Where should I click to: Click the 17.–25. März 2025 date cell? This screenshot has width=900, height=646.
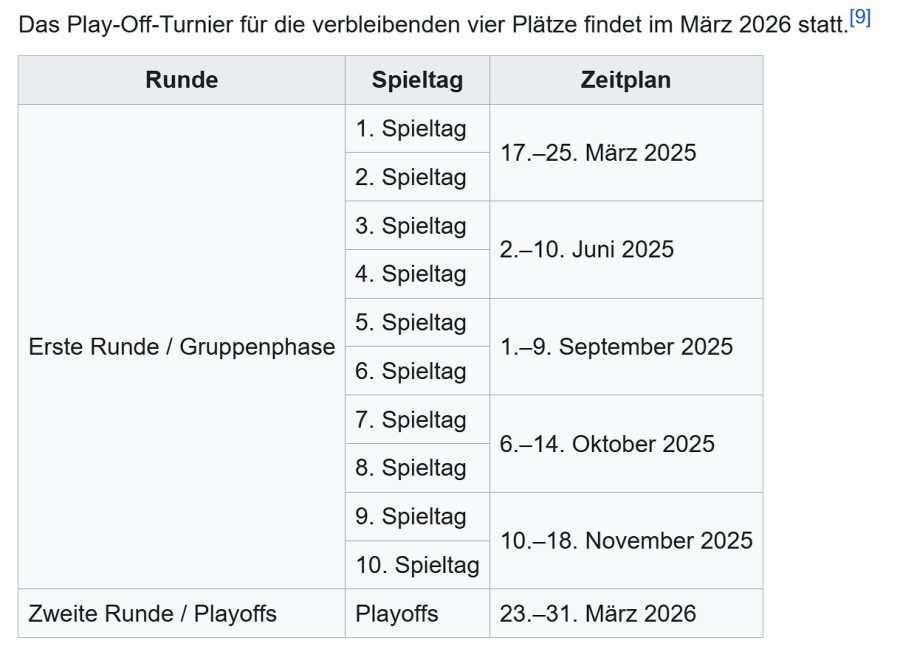click(598, 153)
